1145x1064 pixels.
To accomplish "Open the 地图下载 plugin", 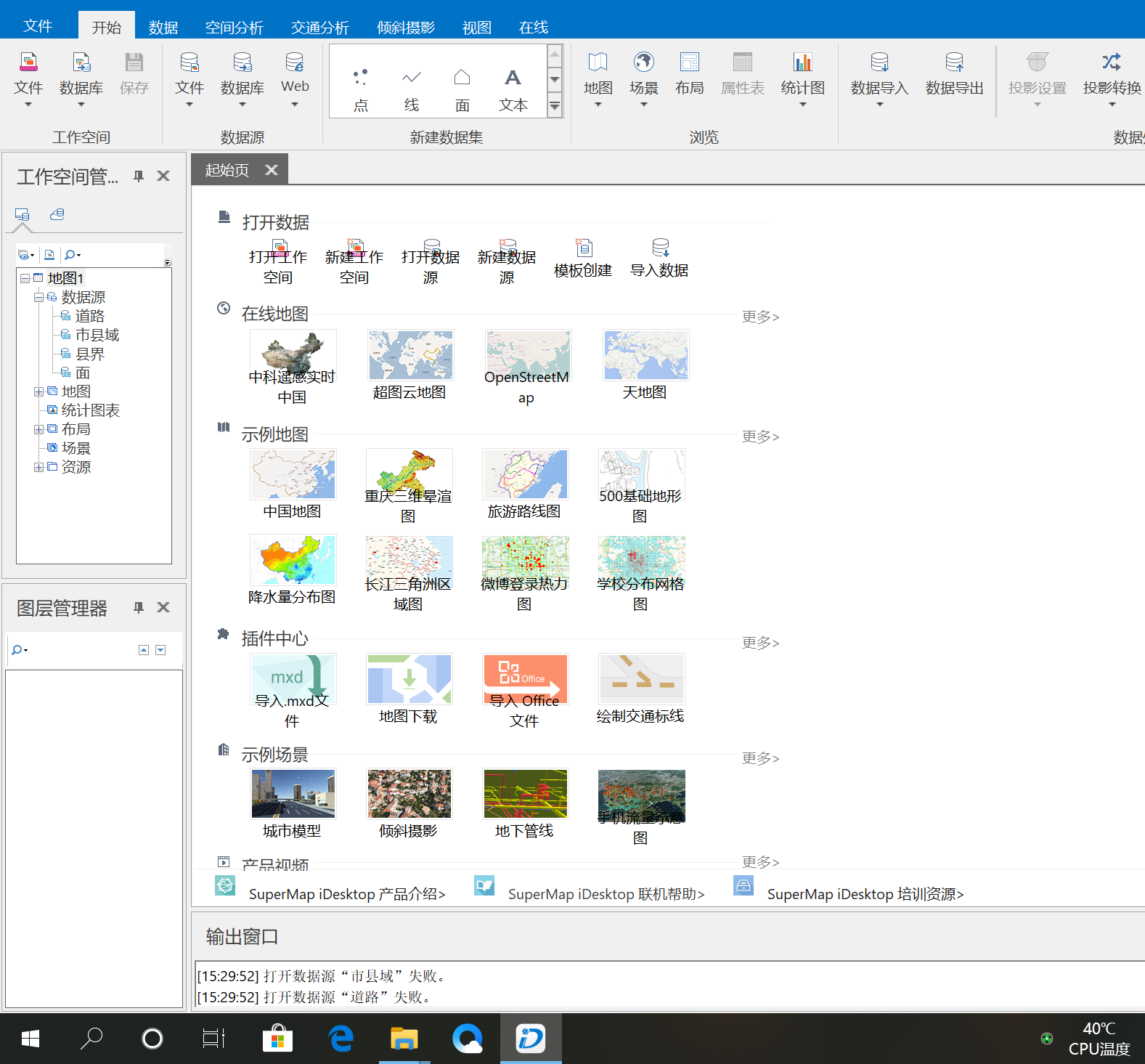I will point(409,679).
